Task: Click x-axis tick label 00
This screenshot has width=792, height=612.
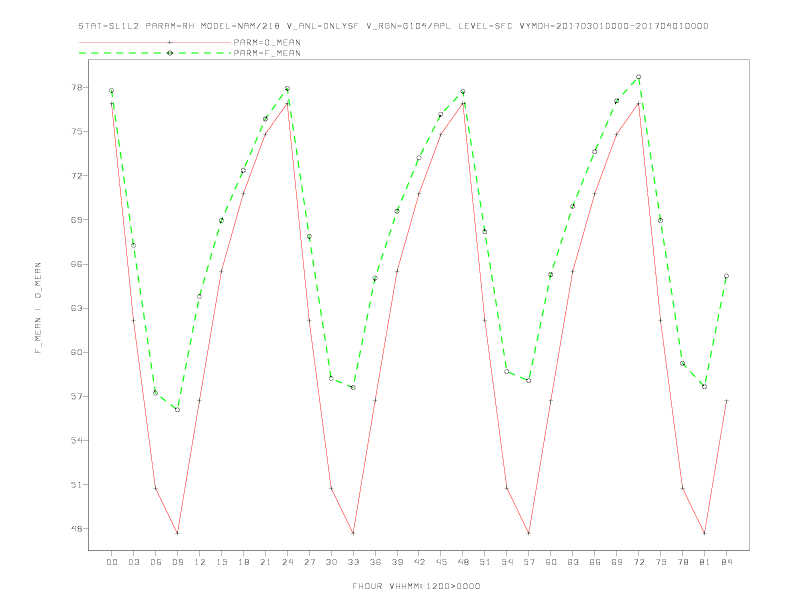Action: tap(112, 562)
